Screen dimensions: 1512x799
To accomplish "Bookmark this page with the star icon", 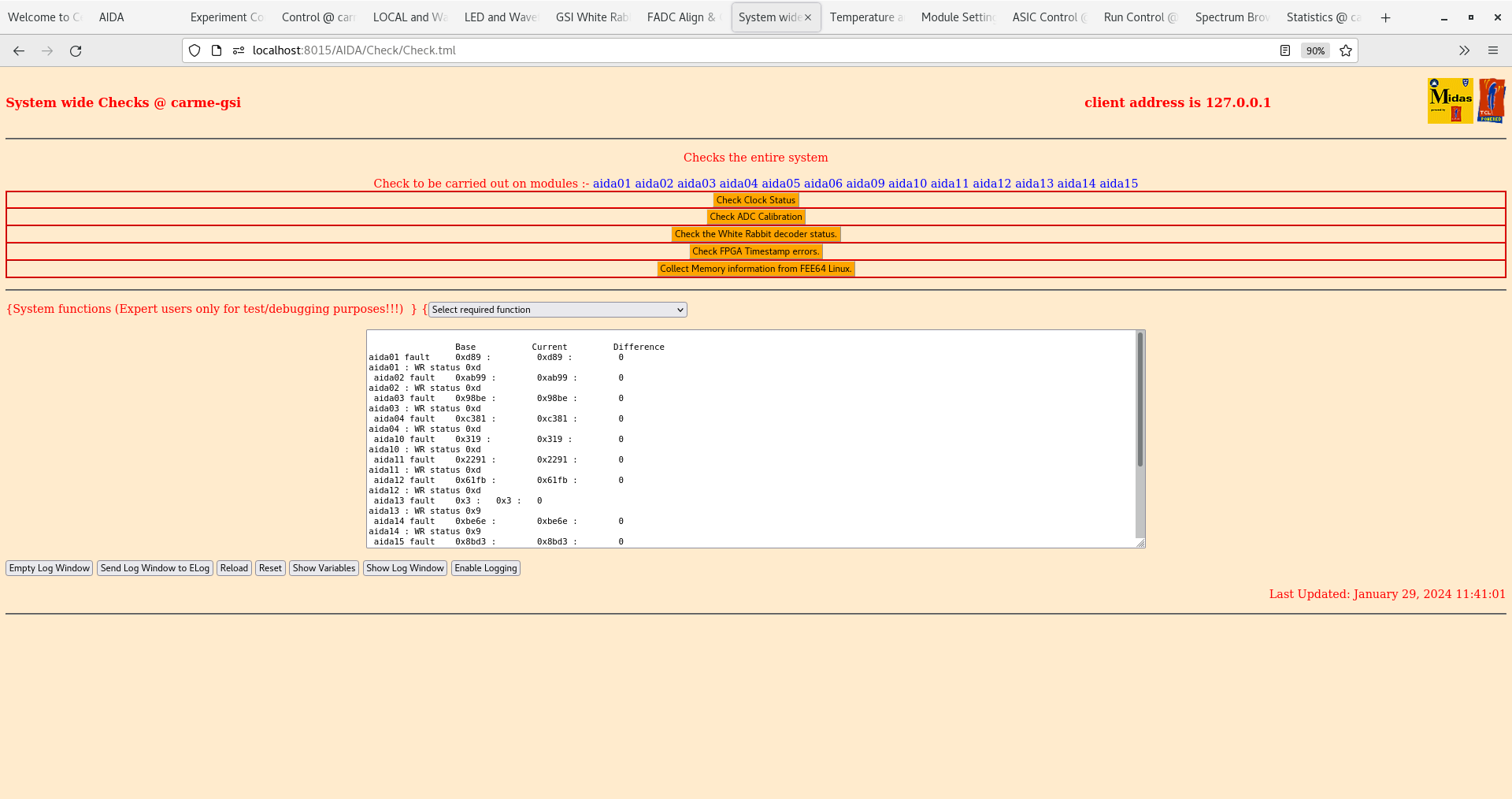I will point(1346,50).
